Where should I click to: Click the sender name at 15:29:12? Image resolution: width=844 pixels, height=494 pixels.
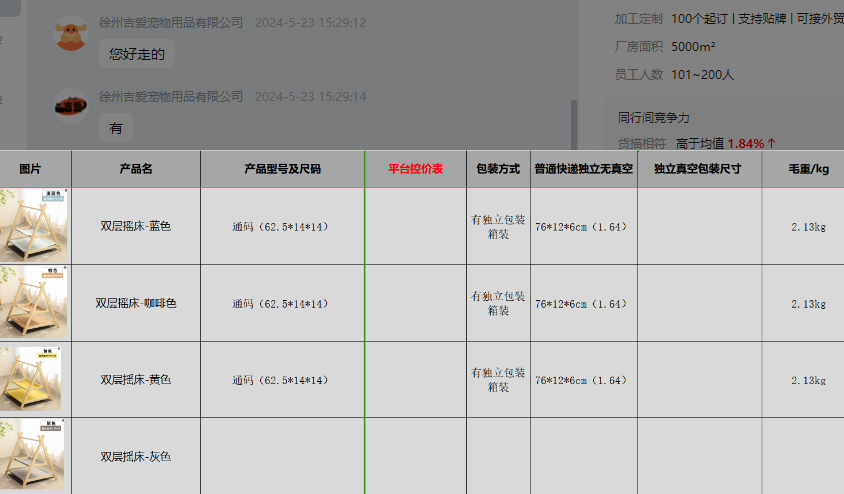click(171, 23)
